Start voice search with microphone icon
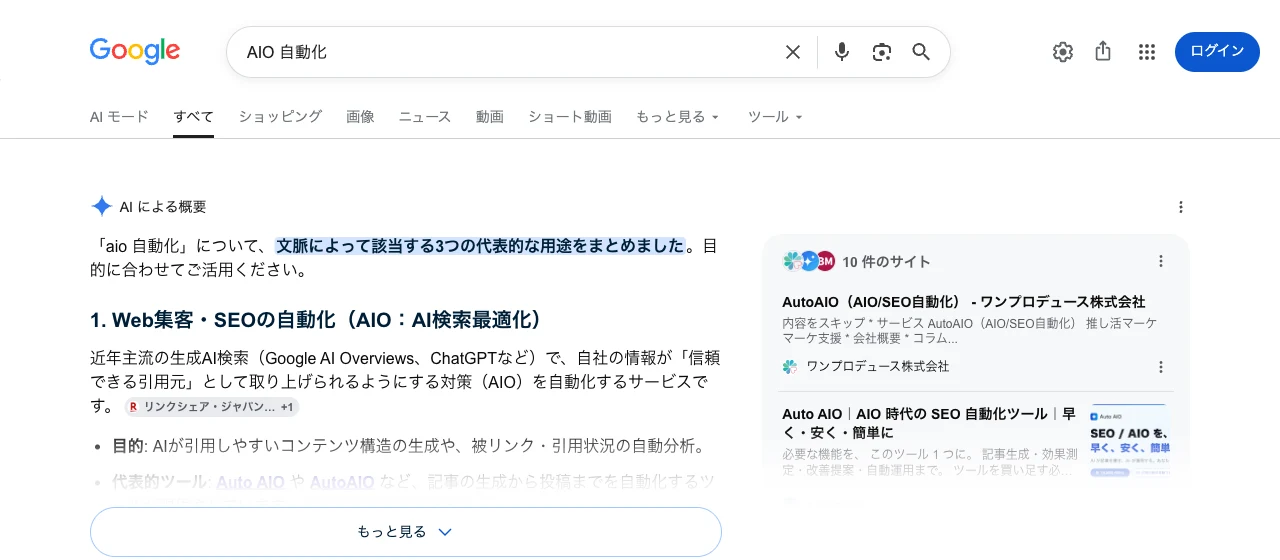Screen dimensions: 1280x560 842,52
